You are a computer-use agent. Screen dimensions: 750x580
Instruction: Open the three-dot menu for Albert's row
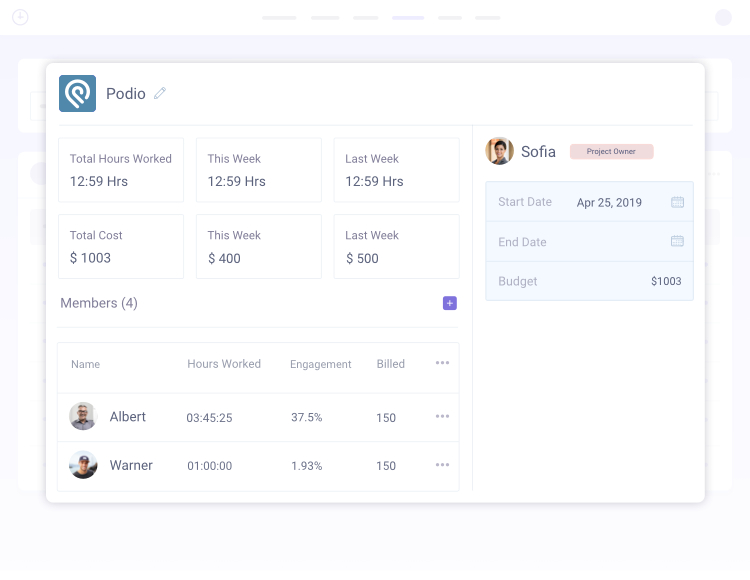tap(442, 417)
